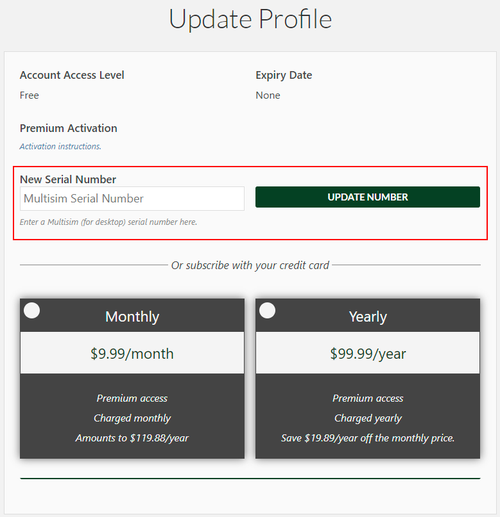Select the Monthly plan radio button
Image resolution: width=500 pixels, height=517 pixels.
32,310
